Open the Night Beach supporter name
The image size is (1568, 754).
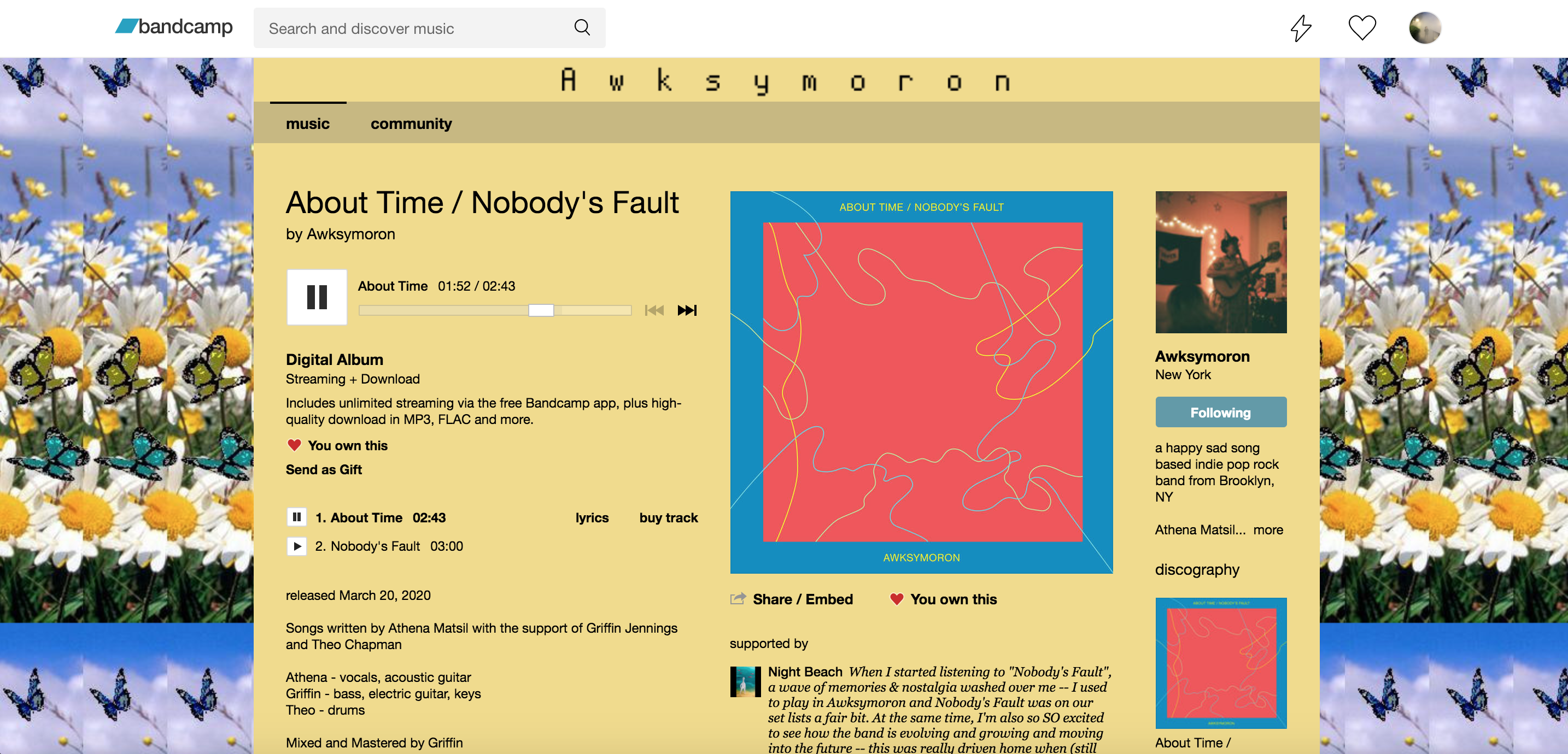point(805,671)
